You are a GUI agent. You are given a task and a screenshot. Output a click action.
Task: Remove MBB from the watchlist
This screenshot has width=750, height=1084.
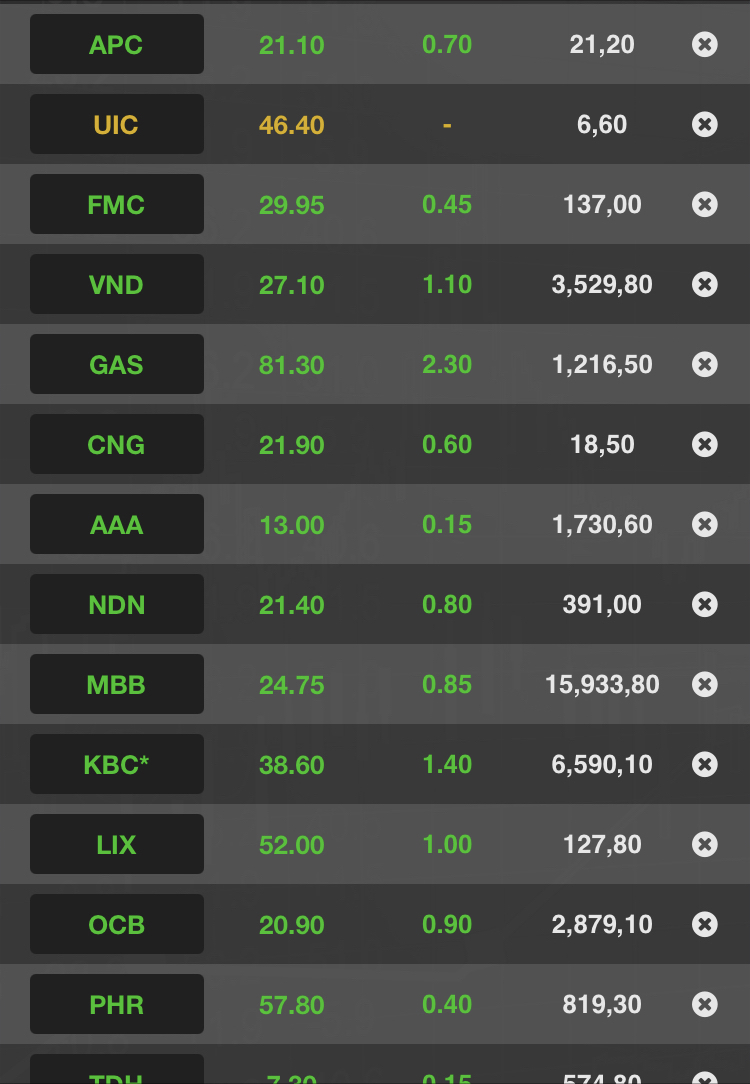704,684
